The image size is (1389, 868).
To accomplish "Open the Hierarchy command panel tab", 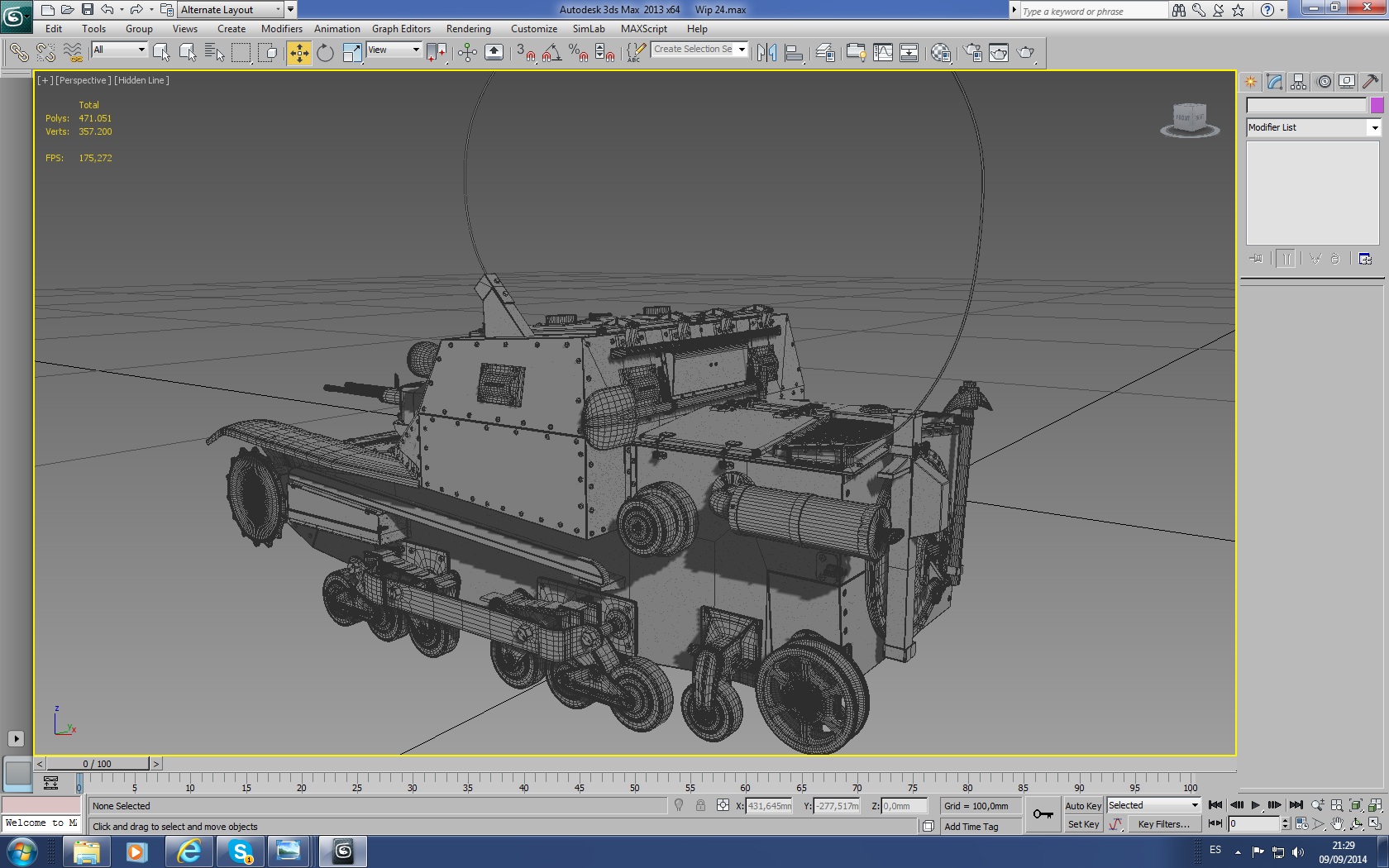I will (x=1298, y=82).
